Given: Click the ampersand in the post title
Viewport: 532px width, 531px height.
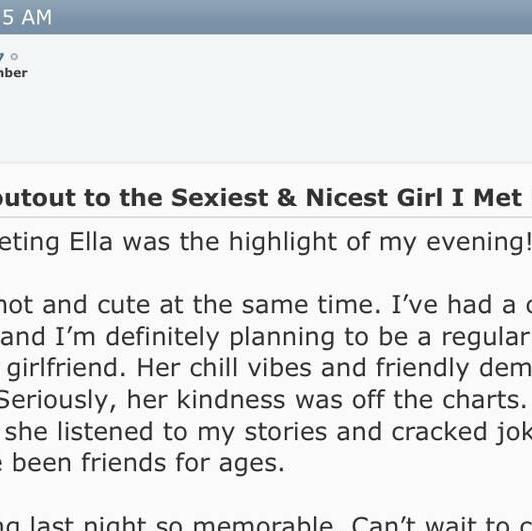Looking at the screenshot, I should 287,198.
